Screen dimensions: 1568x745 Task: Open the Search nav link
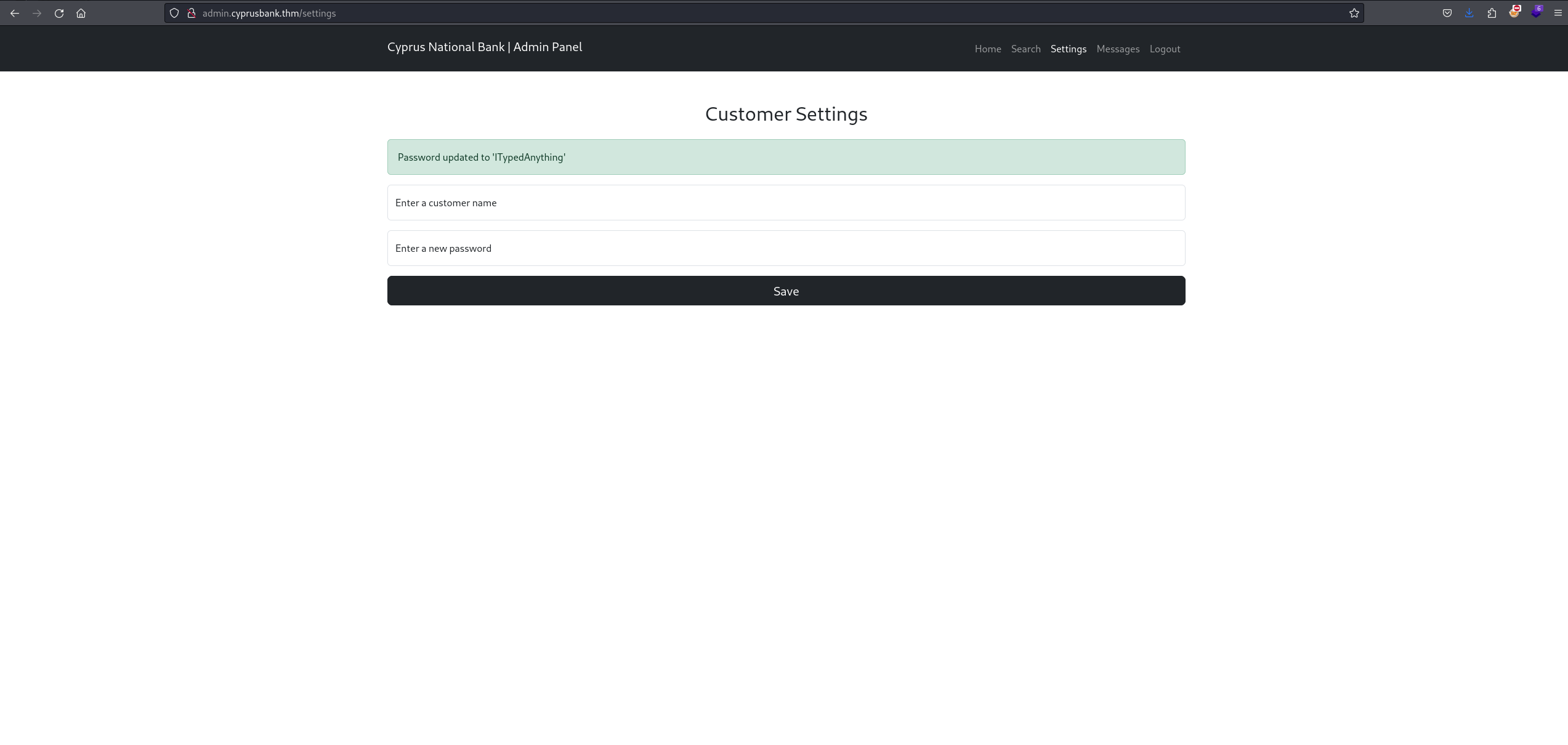1025,49
